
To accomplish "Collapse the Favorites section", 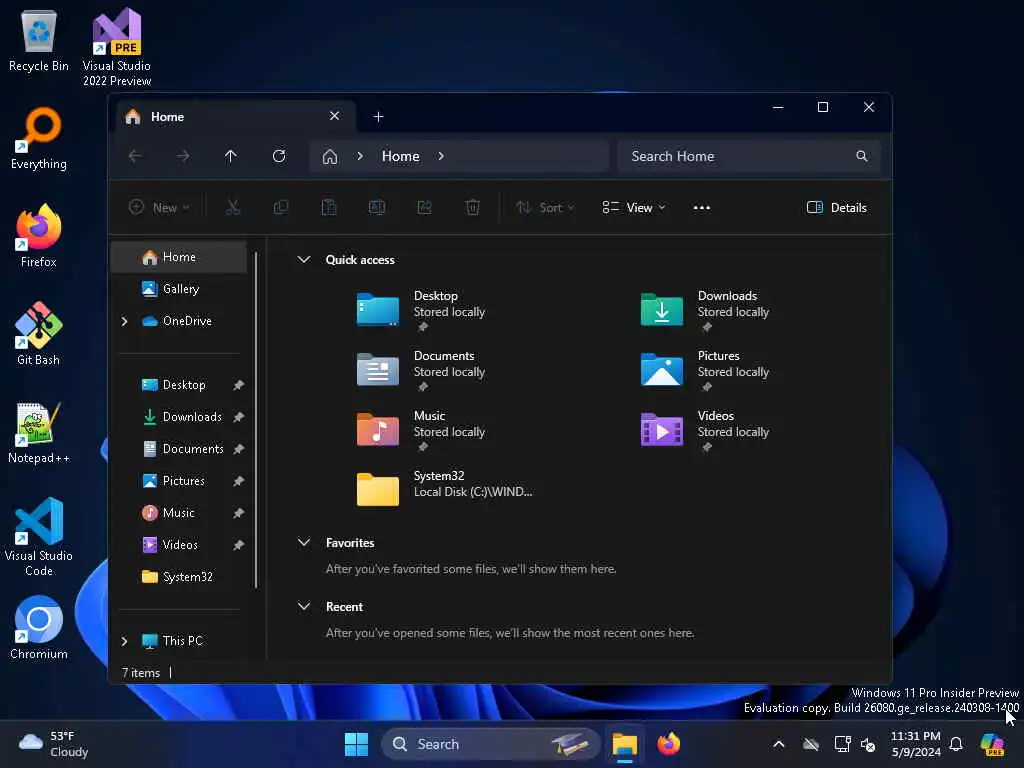I will point(304,542).
